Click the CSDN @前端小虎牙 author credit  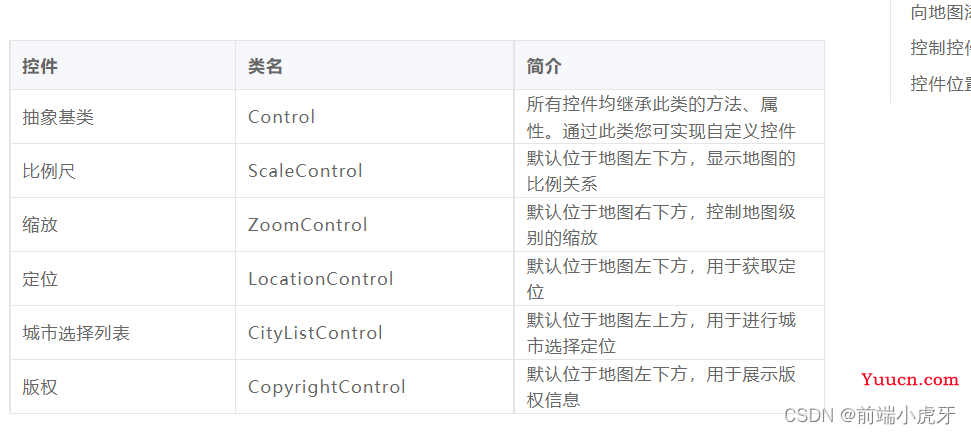[x=870, y=415]
